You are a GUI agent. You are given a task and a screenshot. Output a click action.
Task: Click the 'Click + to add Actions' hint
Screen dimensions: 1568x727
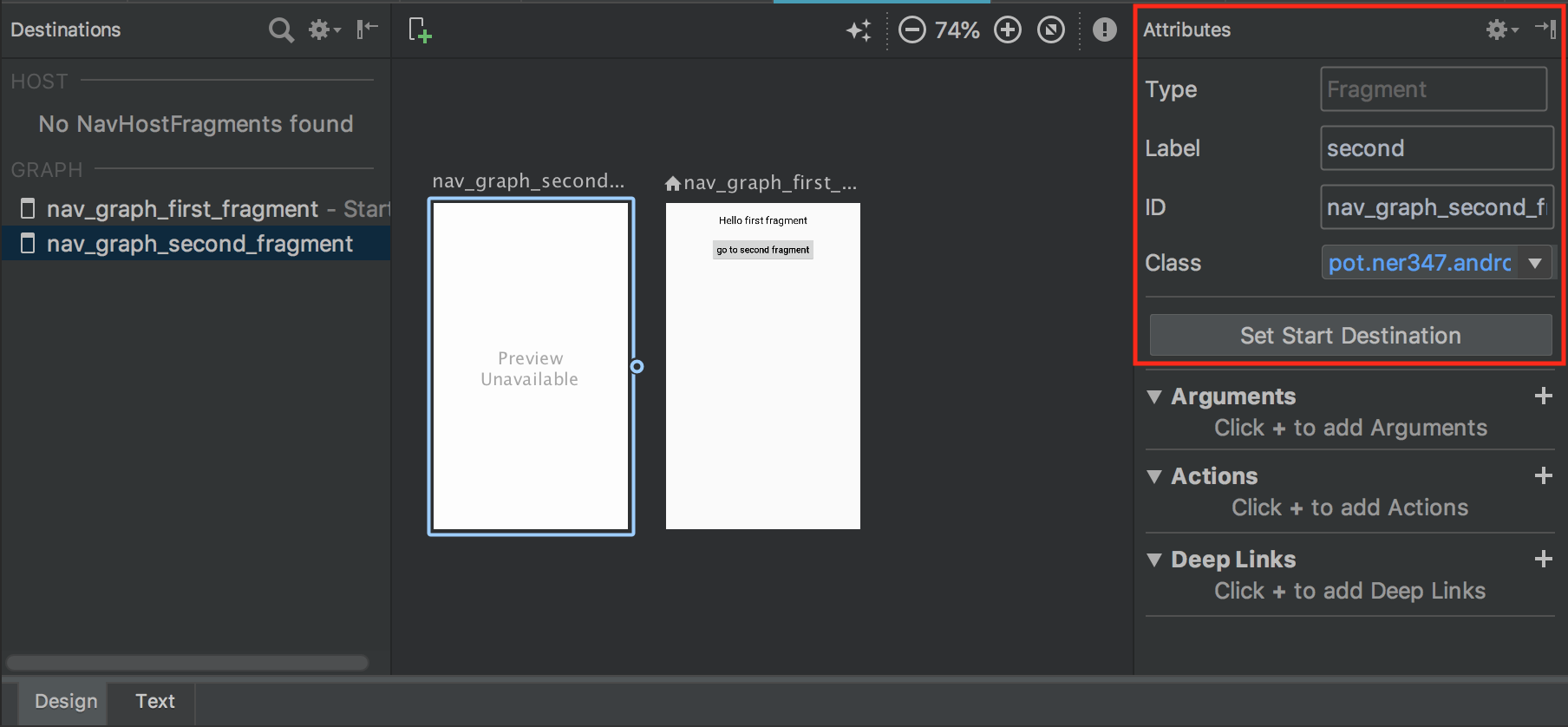(x=1350, y=508)
